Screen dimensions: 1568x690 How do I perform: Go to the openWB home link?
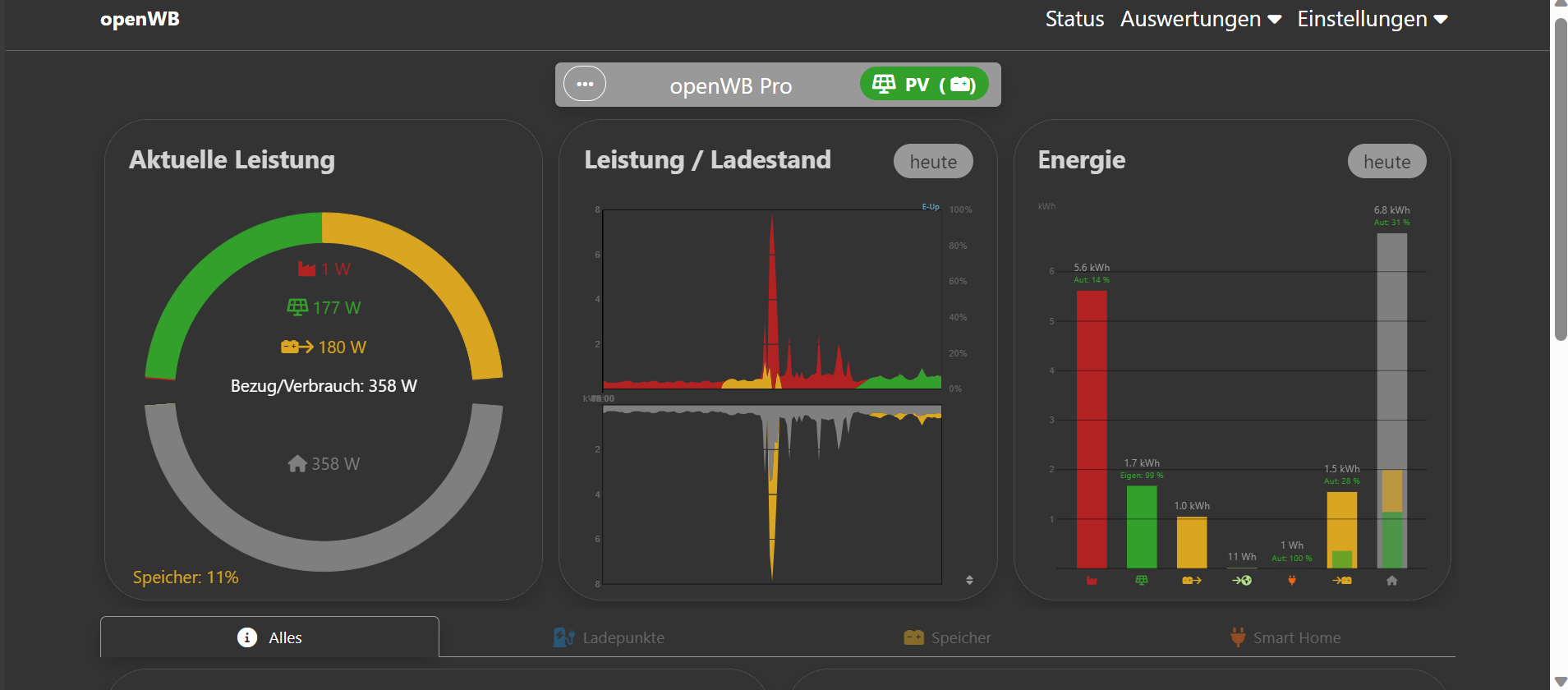(140, 20)
